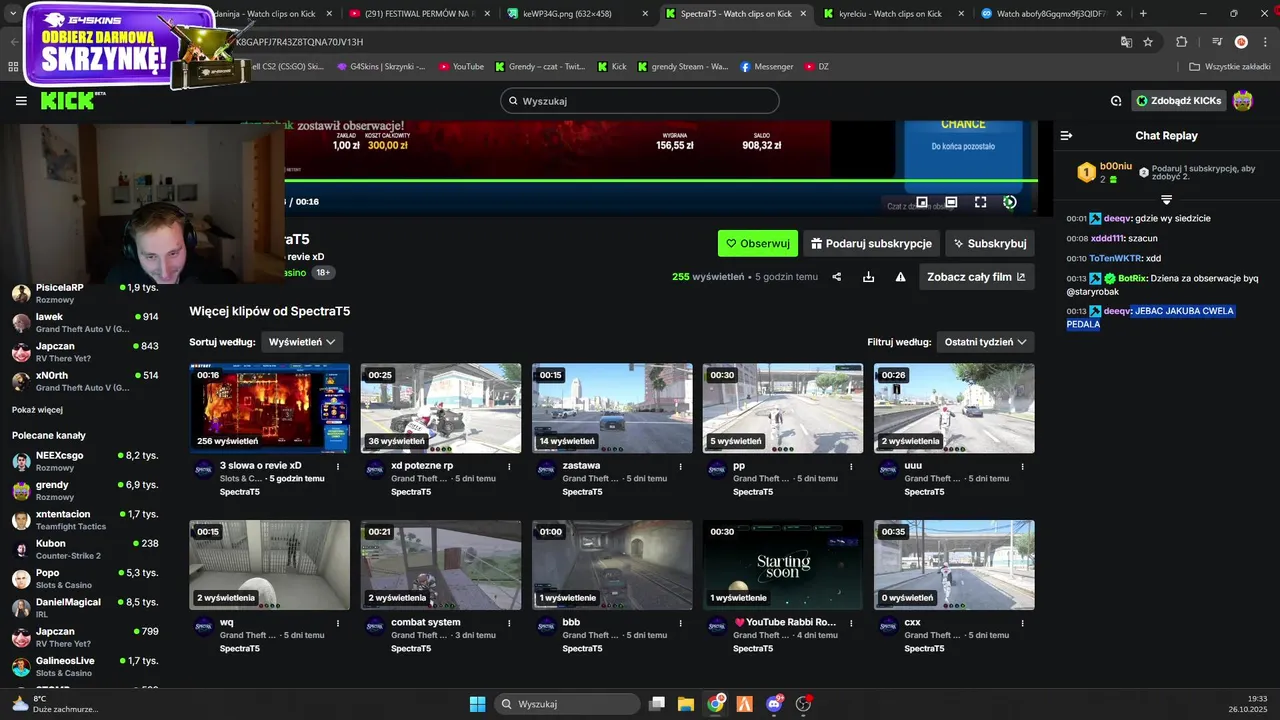
Task: Open the Windows Start menu
Action: tap(477, 704)
